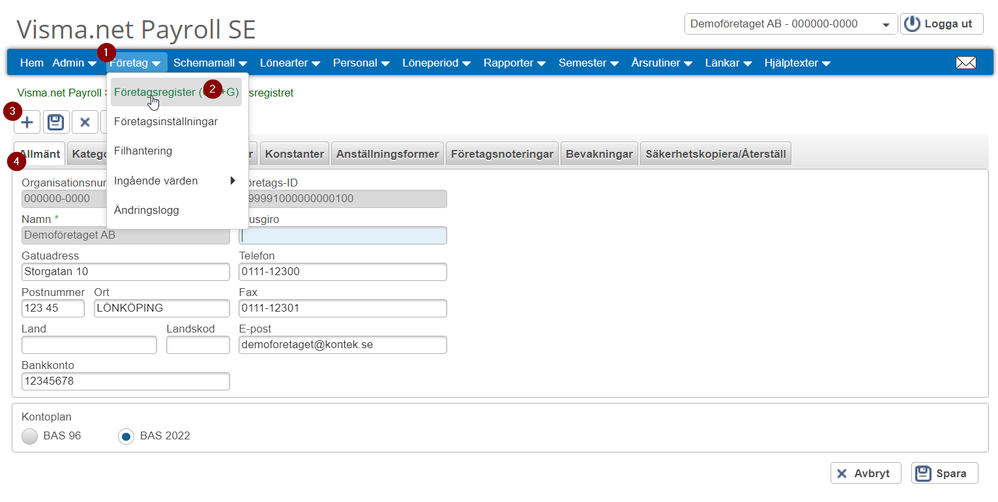Click the Organisationsnummer field 000000-0000
Screen dimensions: 998x502
64,199
